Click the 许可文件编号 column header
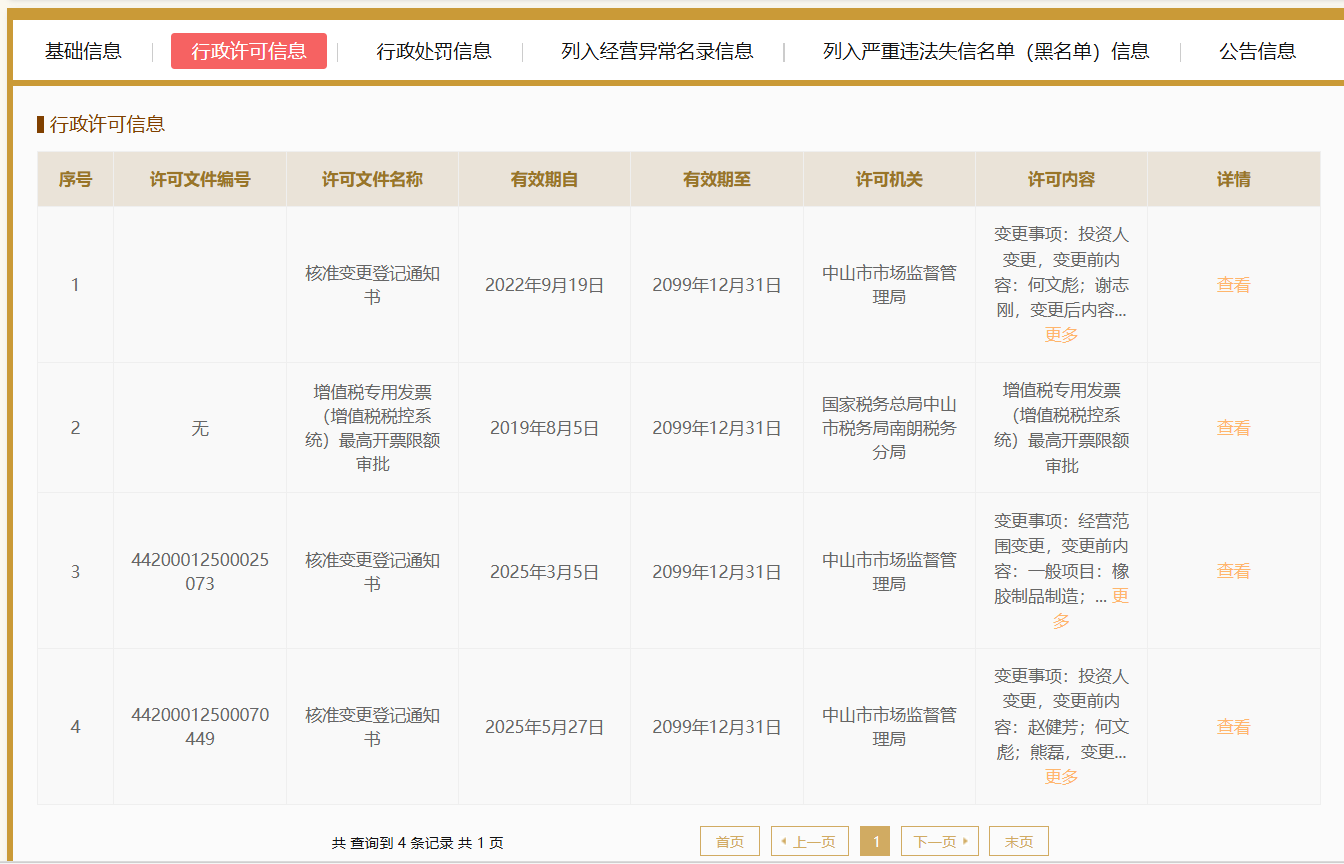This screenshot has width=1344, height=864. coord(200,180)
